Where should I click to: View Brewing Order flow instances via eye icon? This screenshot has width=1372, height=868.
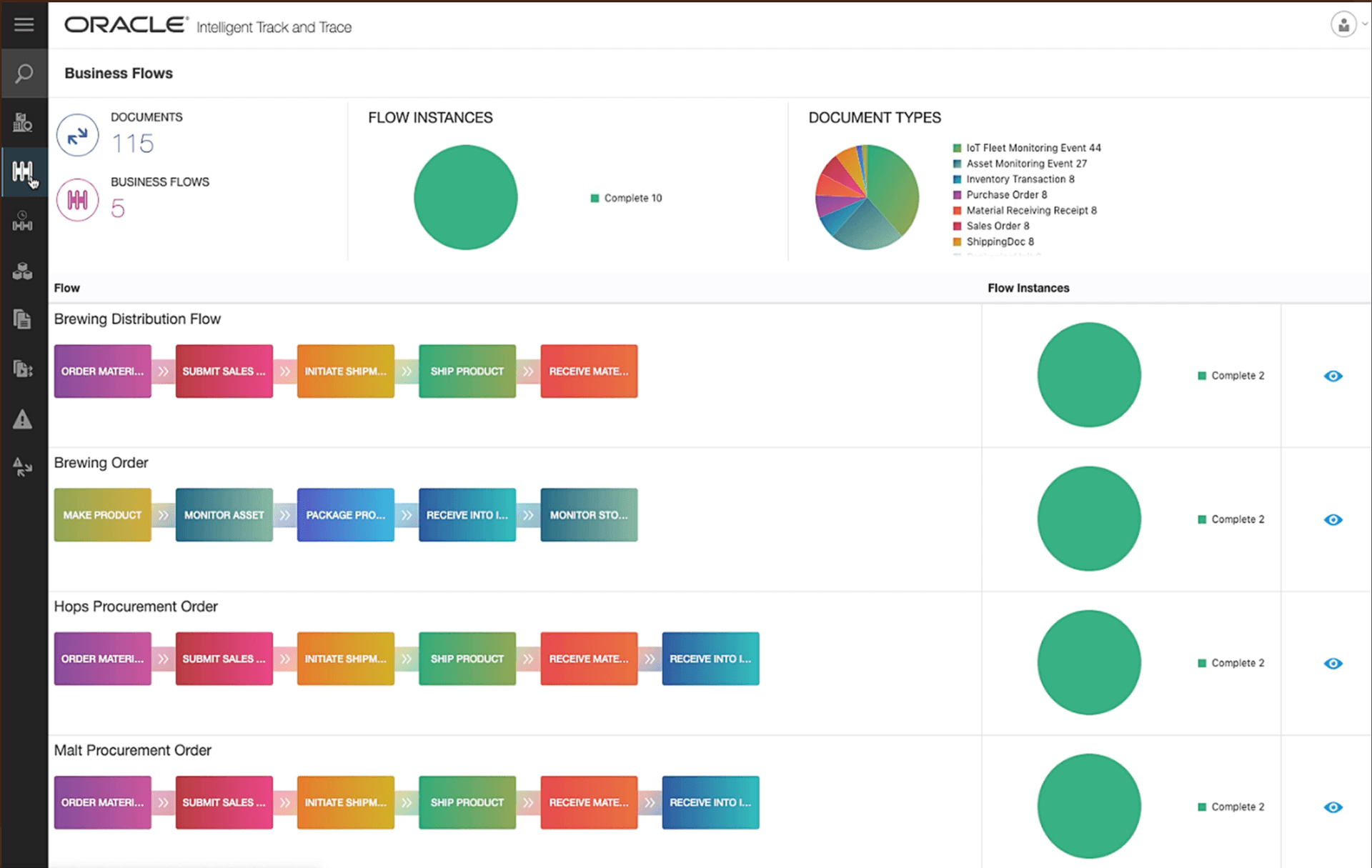pyautogui.click(x=1333, y=520)
